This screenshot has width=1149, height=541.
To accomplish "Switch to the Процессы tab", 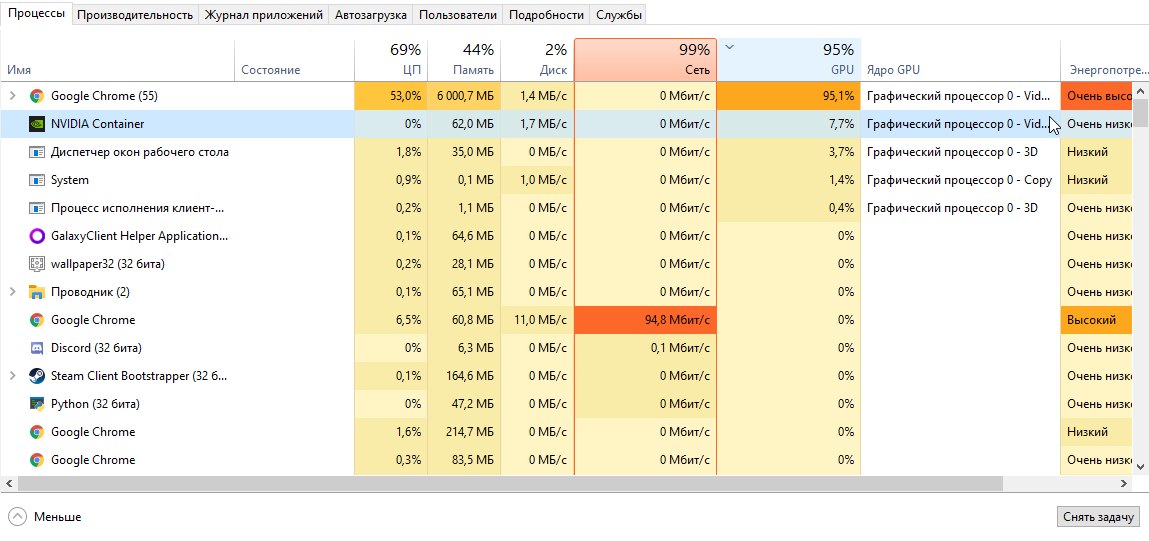I will (36, 14).
